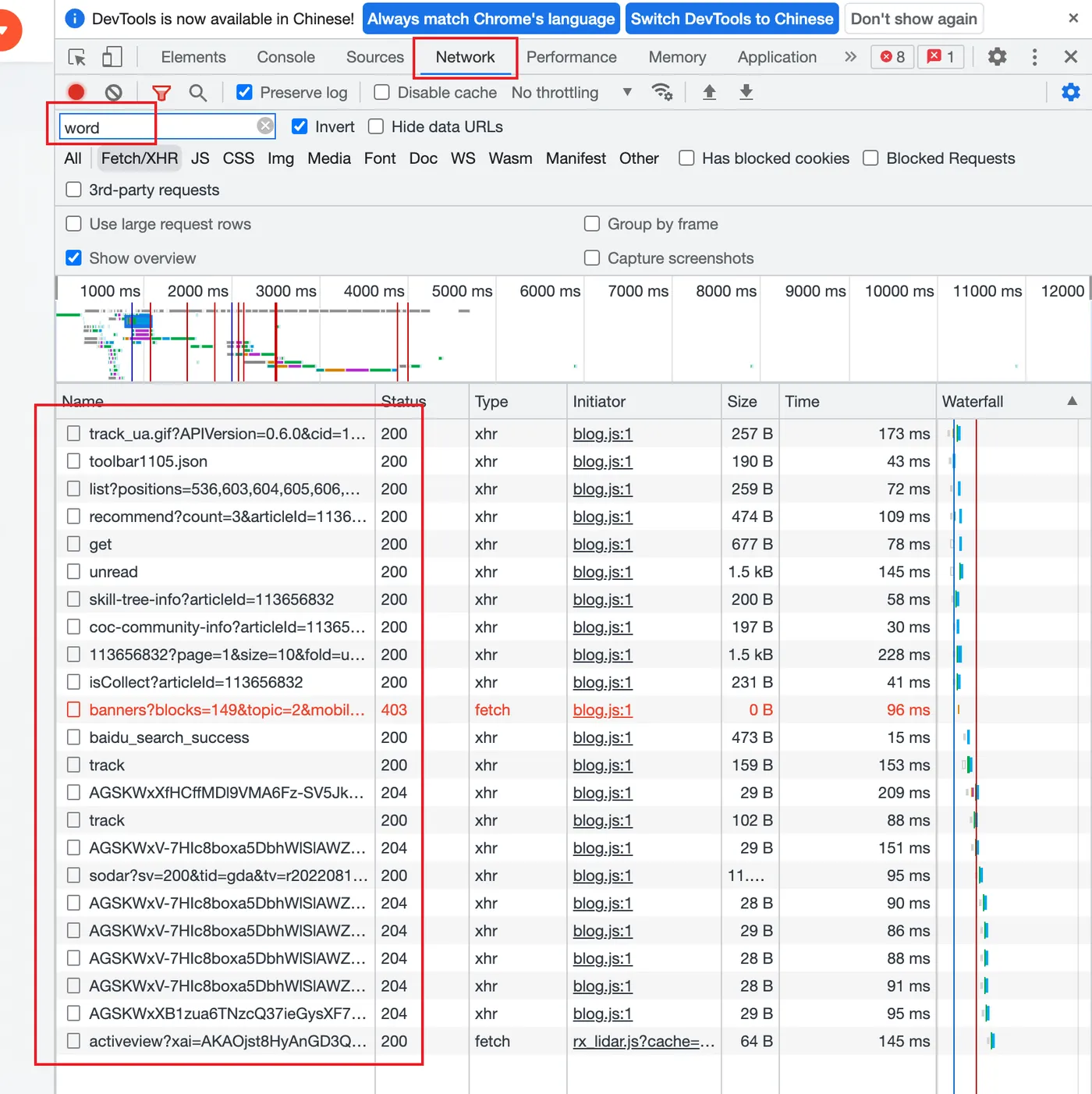
Task: Sort by the Status column header
Action: (x=422, y=401)
